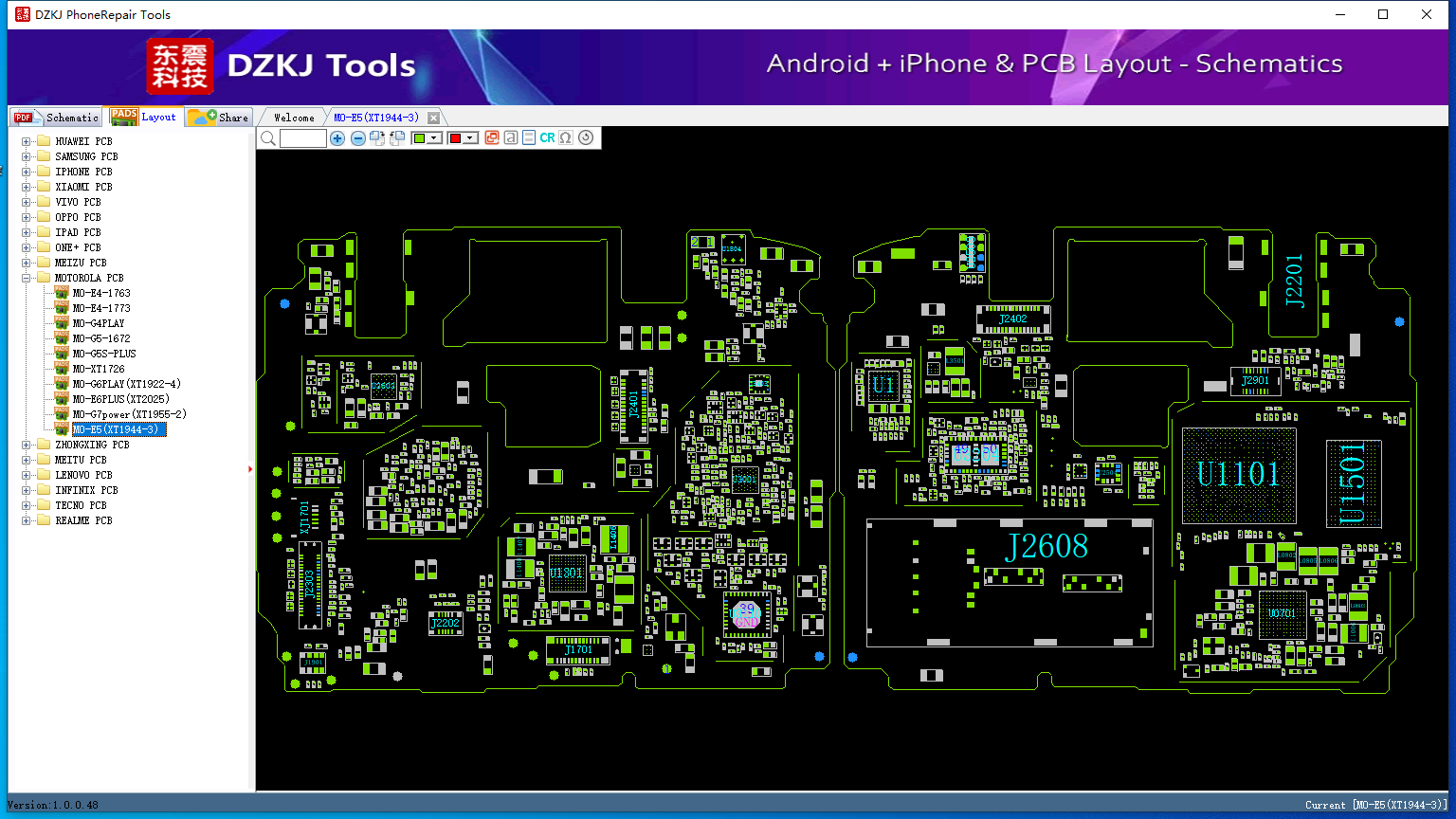This screenshot has width=1456, height=819.
Task: Focus the component search input field
Action: tap(303, 138)
